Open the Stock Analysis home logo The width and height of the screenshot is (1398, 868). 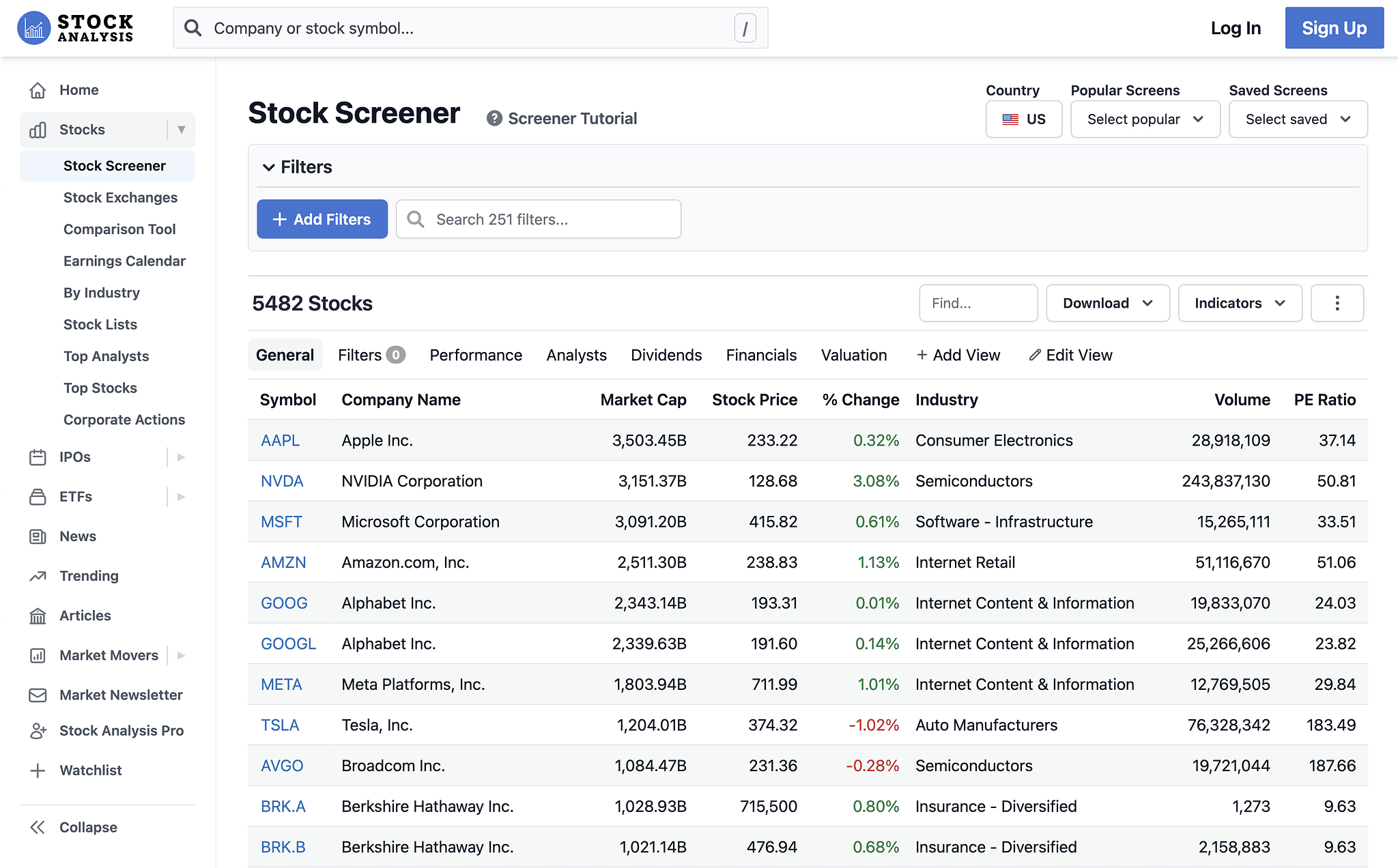[x=75, y=27]
